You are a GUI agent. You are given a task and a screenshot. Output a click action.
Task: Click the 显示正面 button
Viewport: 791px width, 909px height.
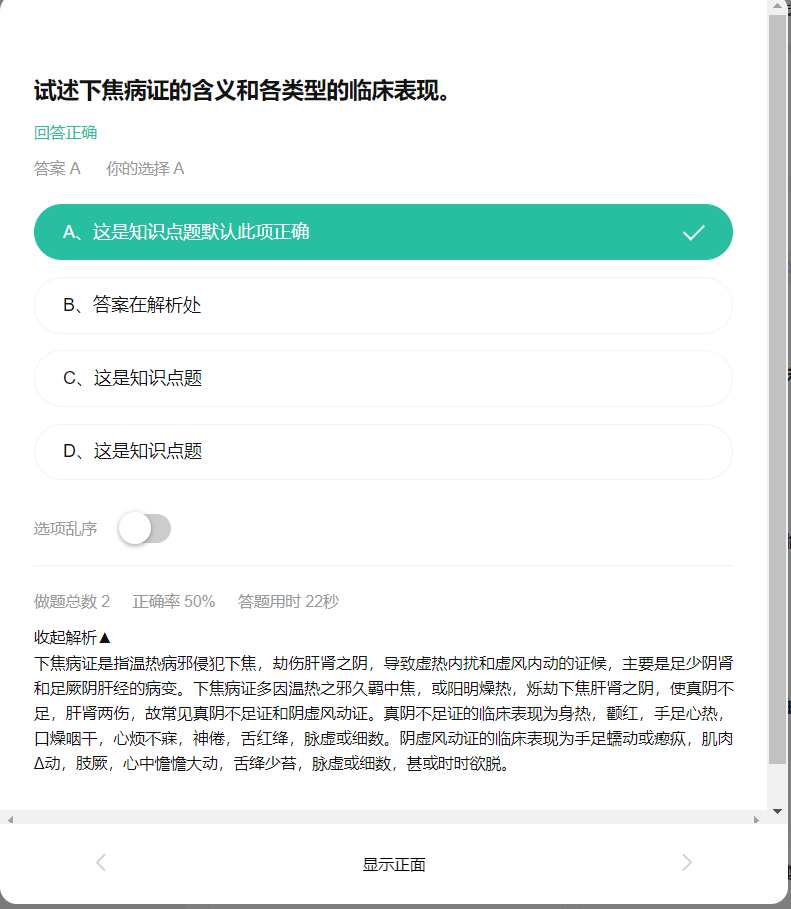pos(394,864)
